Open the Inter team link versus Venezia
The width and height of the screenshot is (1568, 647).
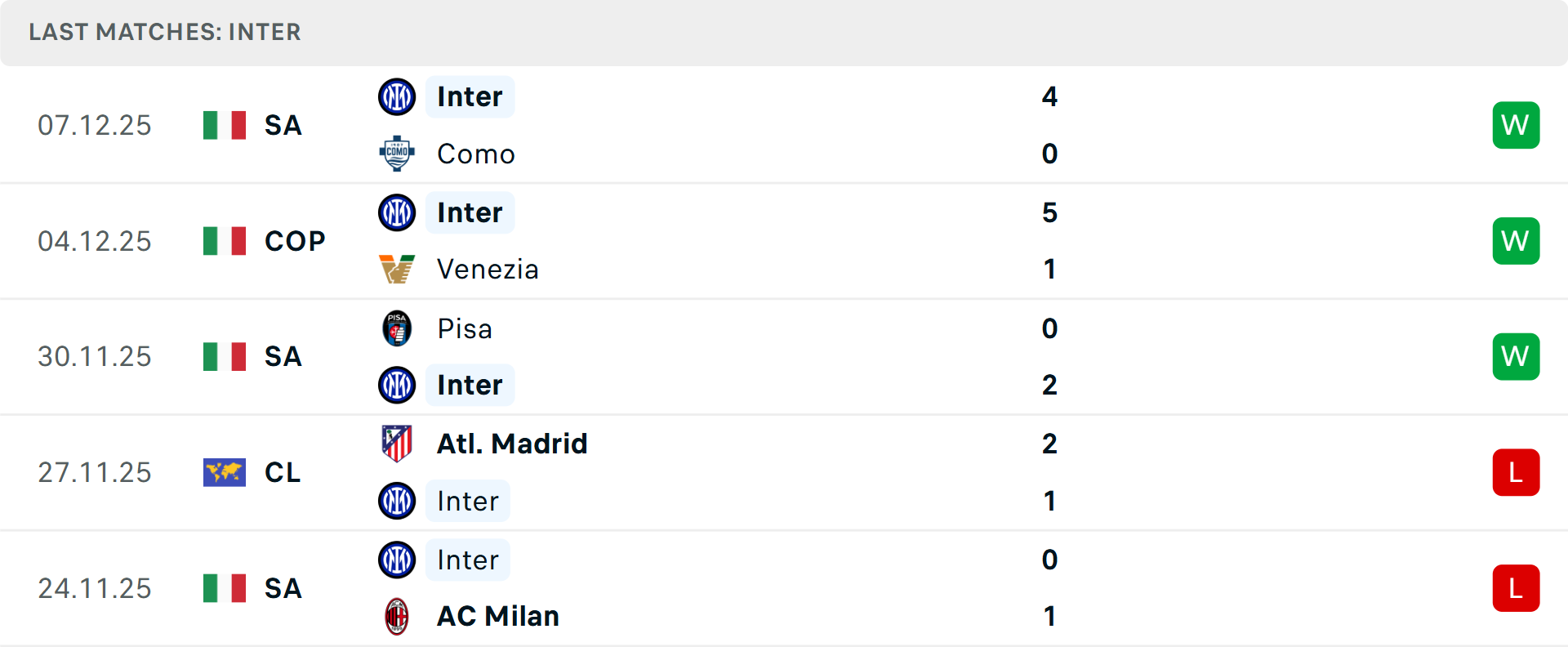pyautogui.click(x=470, y=212)
